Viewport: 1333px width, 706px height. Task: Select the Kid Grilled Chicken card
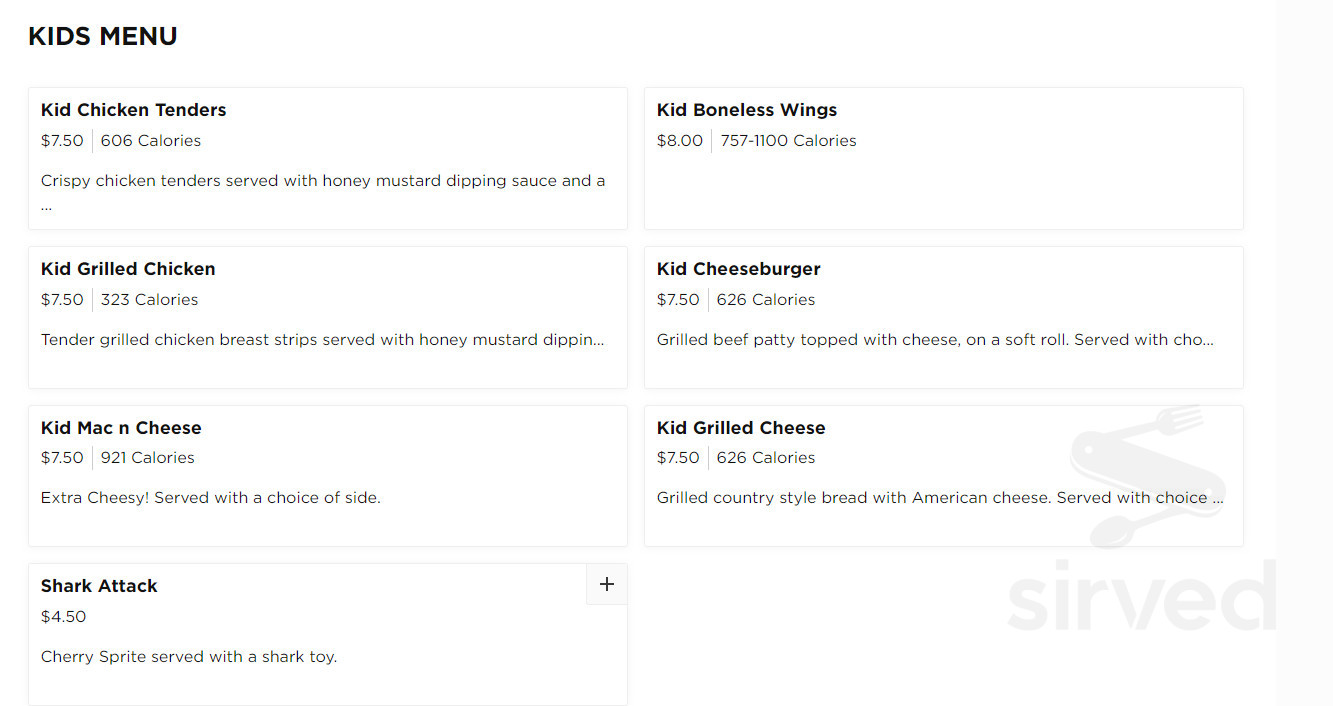click(x=328, y=317)
